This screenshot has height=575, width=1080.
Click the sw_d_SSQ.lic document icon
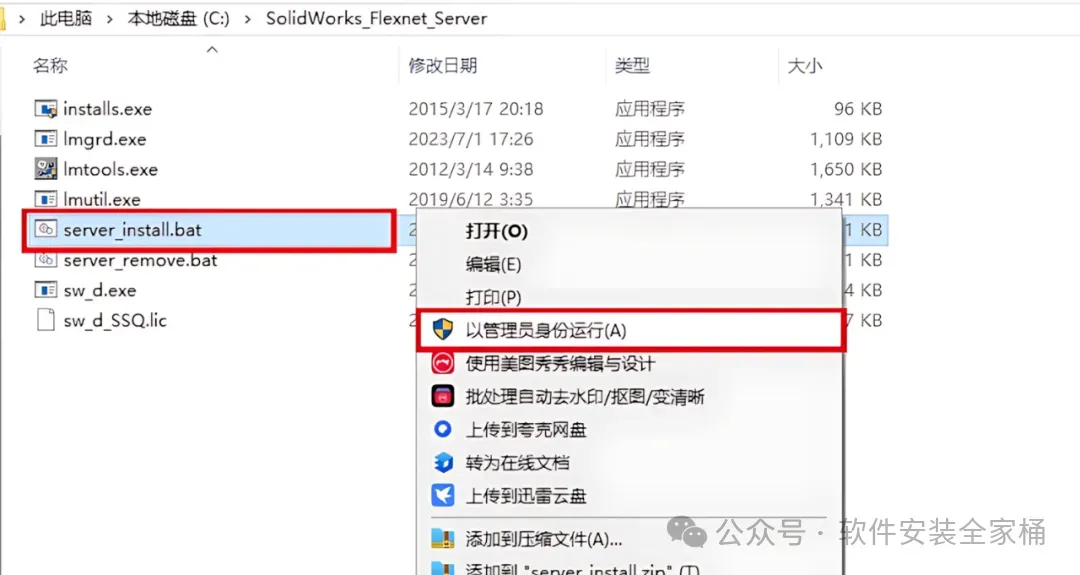click(x=45, y=320)
